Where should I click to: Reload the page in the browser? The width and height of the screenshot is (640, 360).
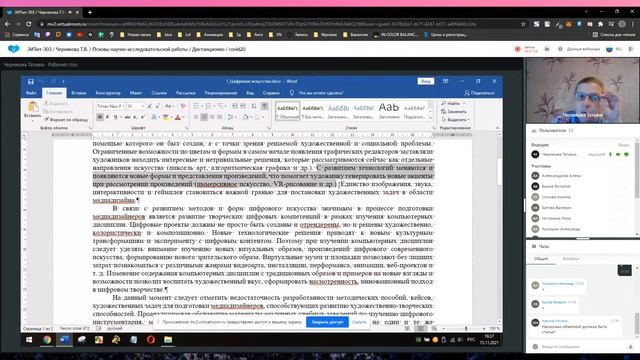[29, 24]
